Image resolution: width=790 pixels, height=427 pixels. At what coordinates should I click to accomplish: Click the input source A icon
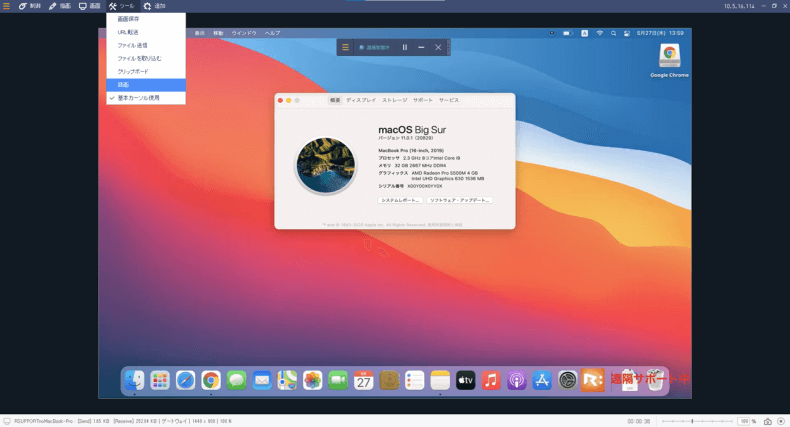click(584, 33)
